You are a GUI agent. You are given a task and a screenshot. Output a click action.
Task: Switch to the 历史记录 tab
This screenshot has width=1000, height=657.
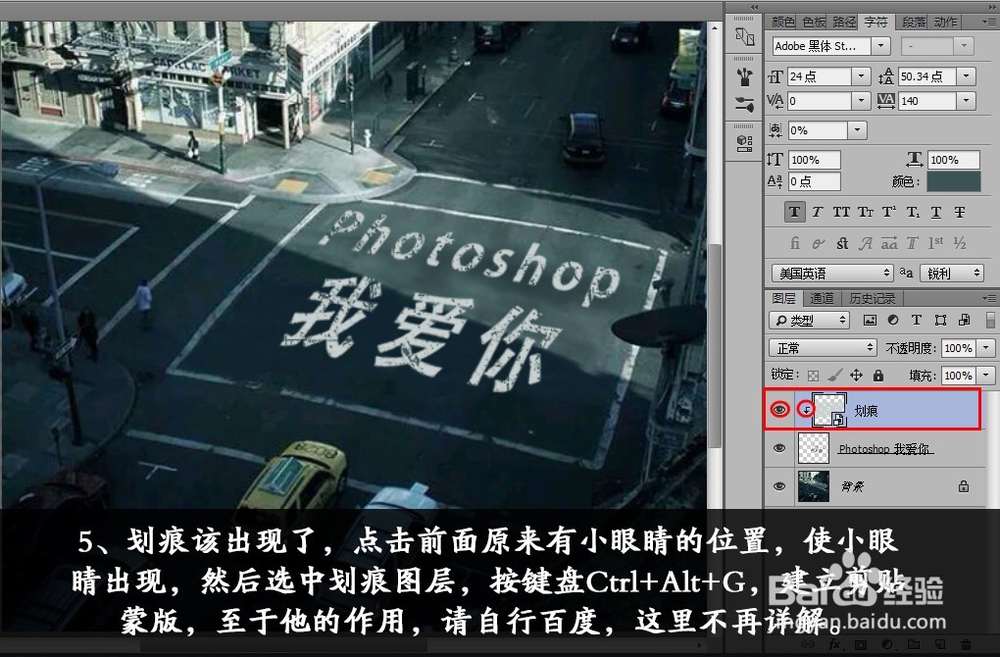pos(872,299)
